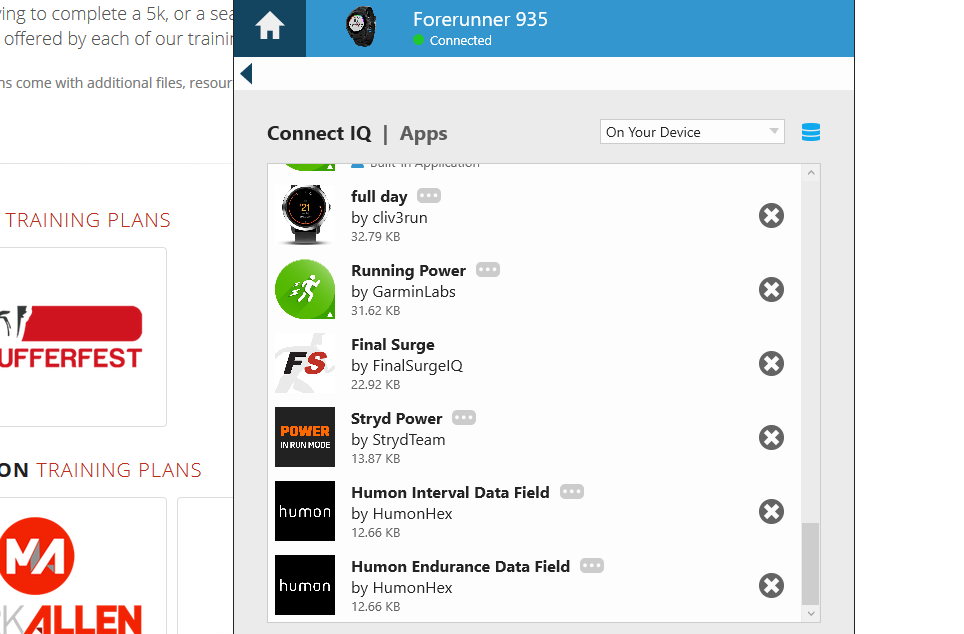Click author by FinalSurgeIQ
This screenshot has height=634, width=964.
pos(407,366)
